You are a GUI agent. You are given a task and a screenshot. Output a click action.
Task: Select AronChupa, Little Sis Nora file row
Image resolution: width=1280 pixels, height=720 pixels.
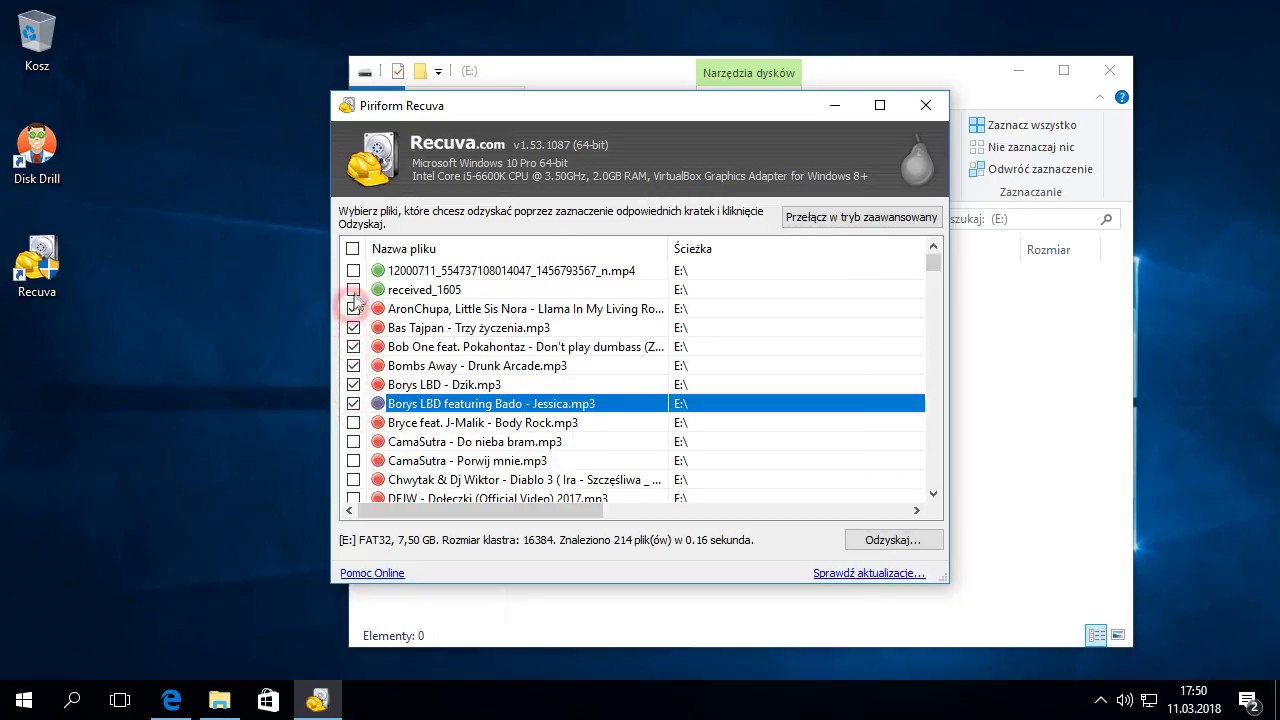633,309
